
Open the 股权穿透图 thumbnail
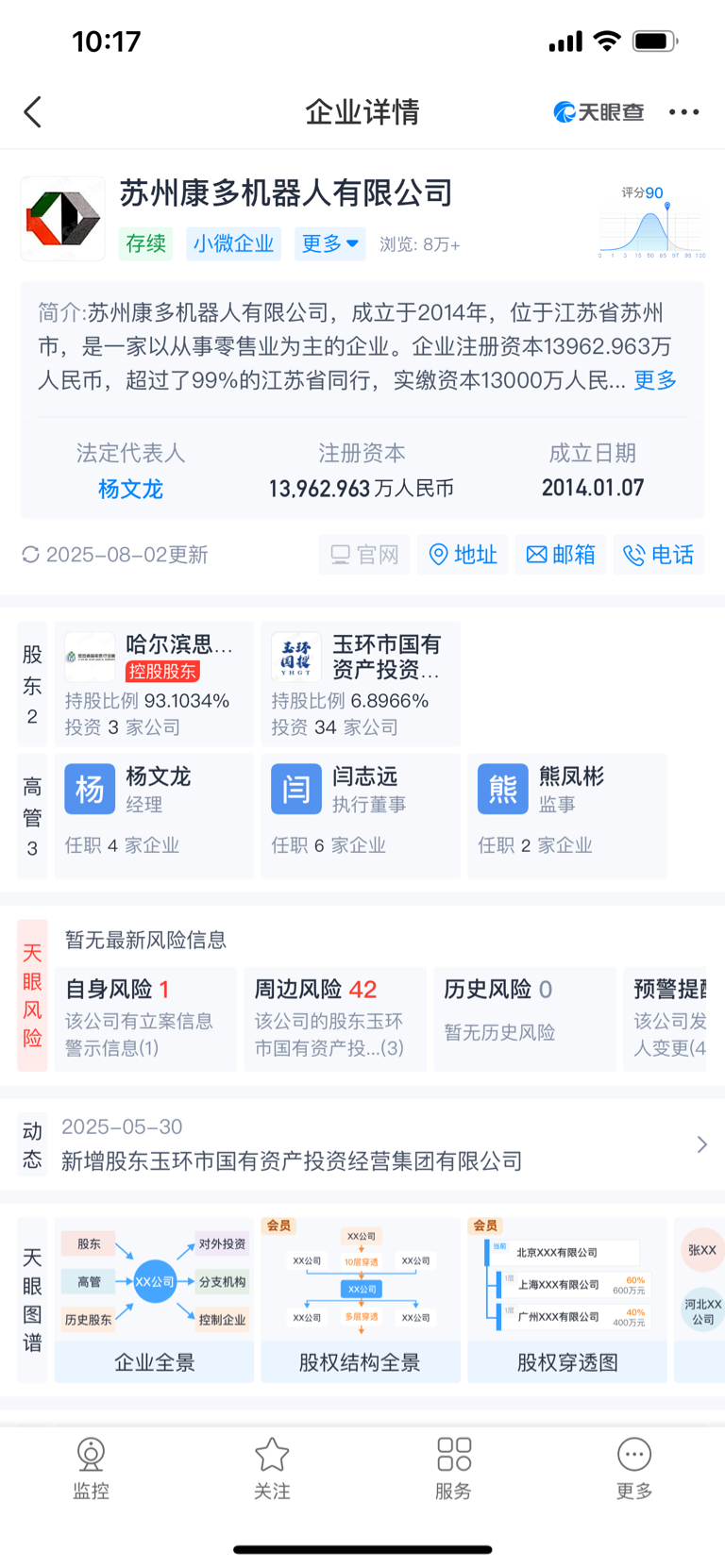pos(567,1300)
